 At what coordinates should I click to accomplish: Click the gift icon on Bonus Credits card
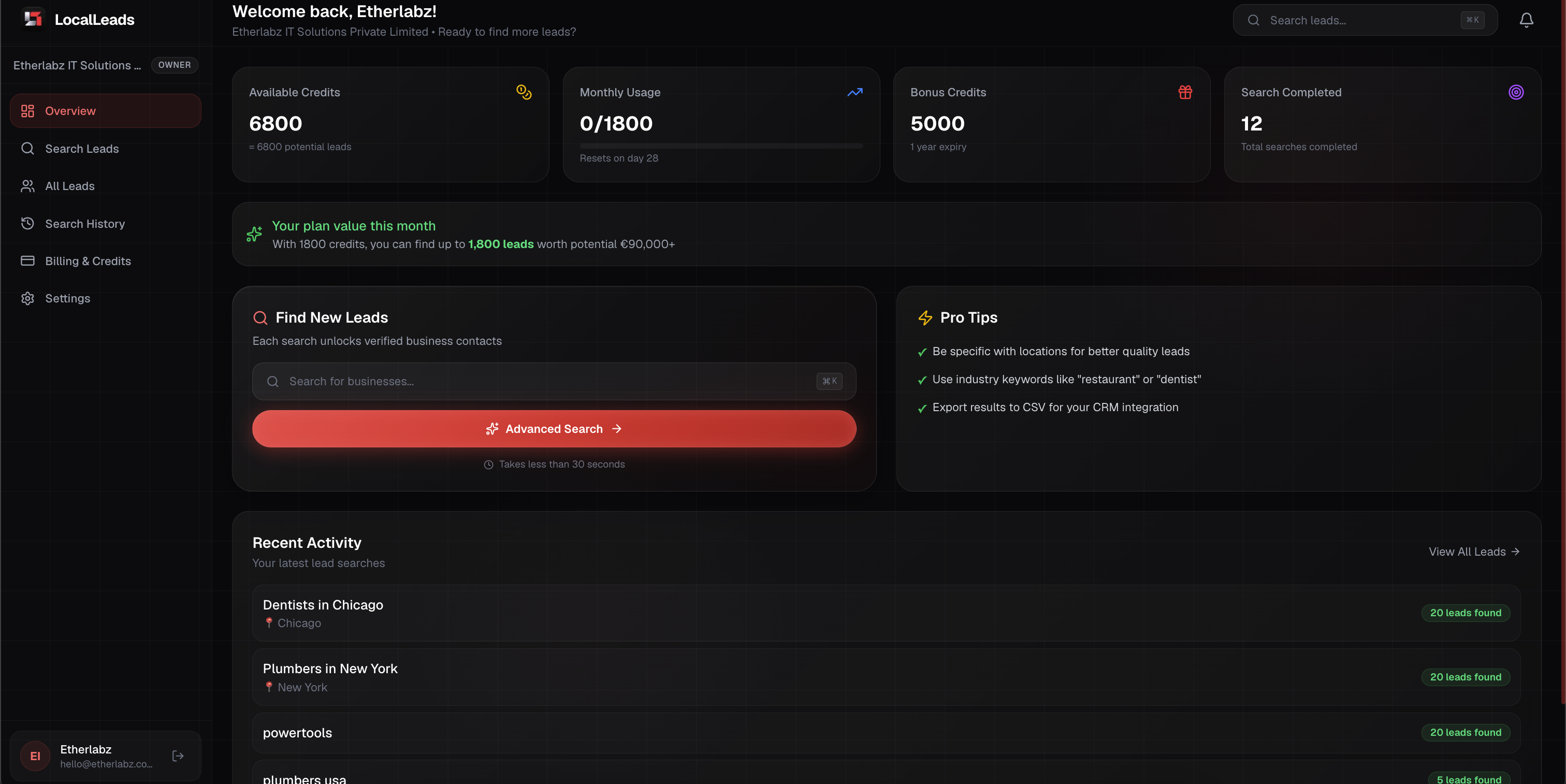click(1185, 92)
